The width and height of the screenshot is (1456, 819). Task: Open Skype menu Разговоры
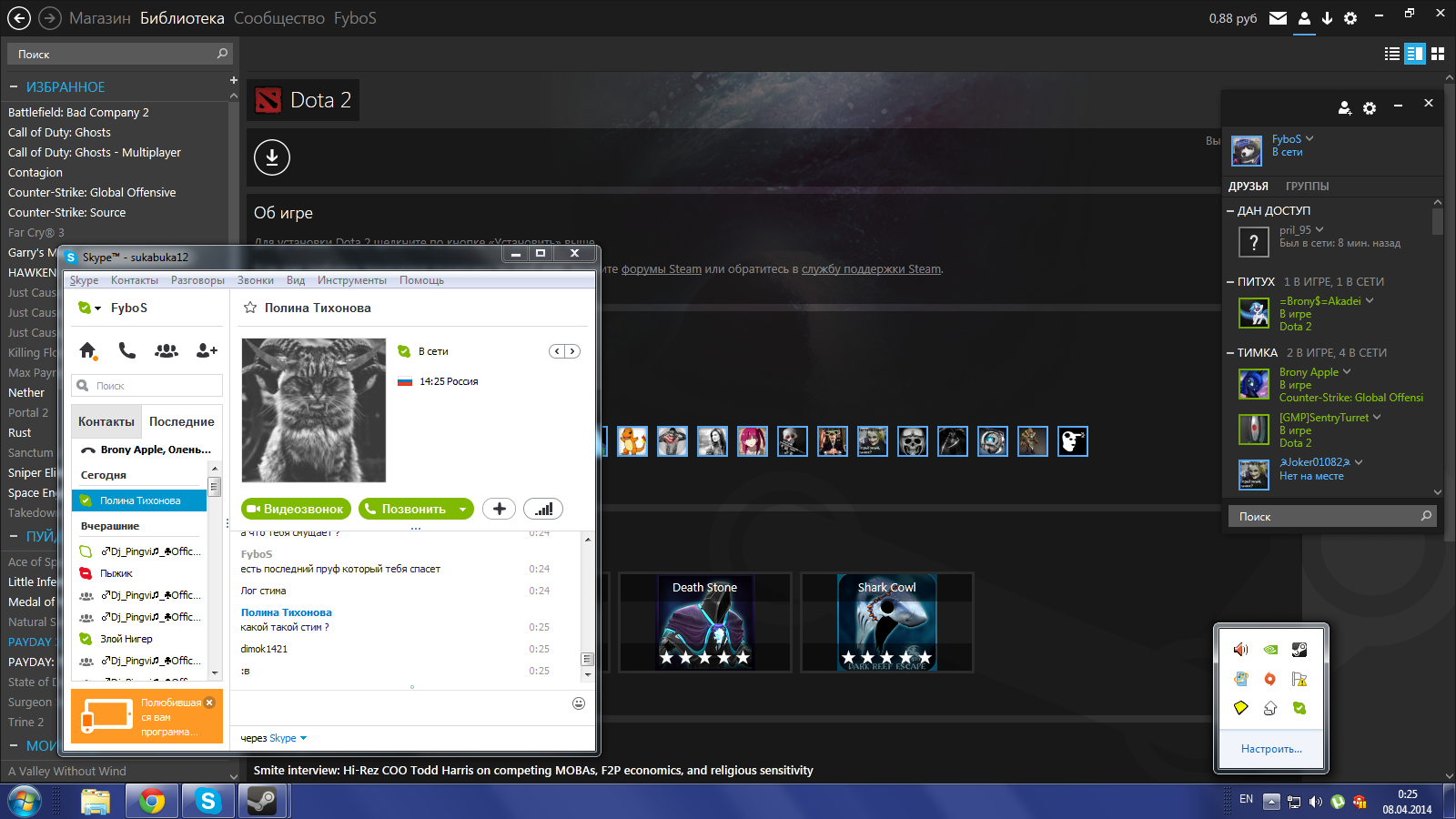[x=197, y=280]
